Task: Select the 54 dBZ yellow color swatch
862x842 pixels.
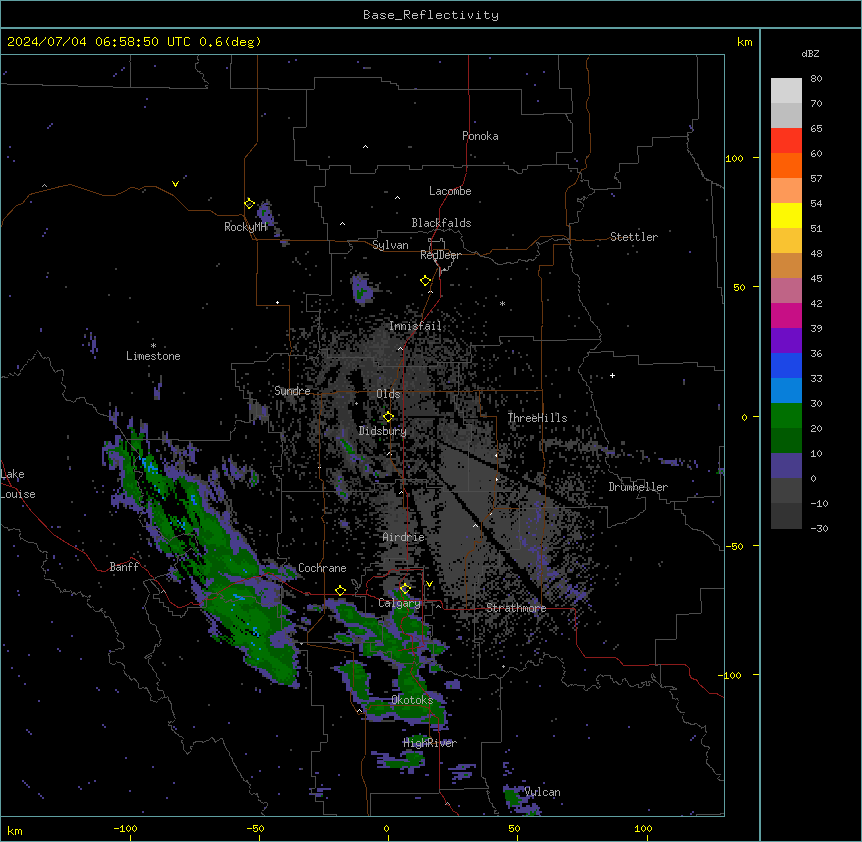Action: 786,215
